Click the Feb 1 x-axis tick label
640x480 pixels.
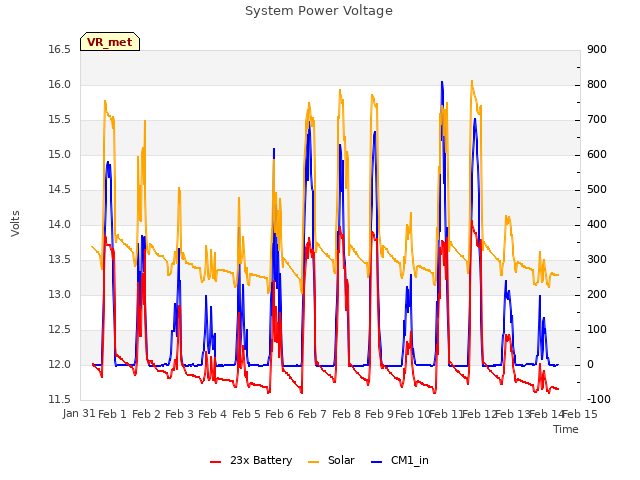point(113,414)
